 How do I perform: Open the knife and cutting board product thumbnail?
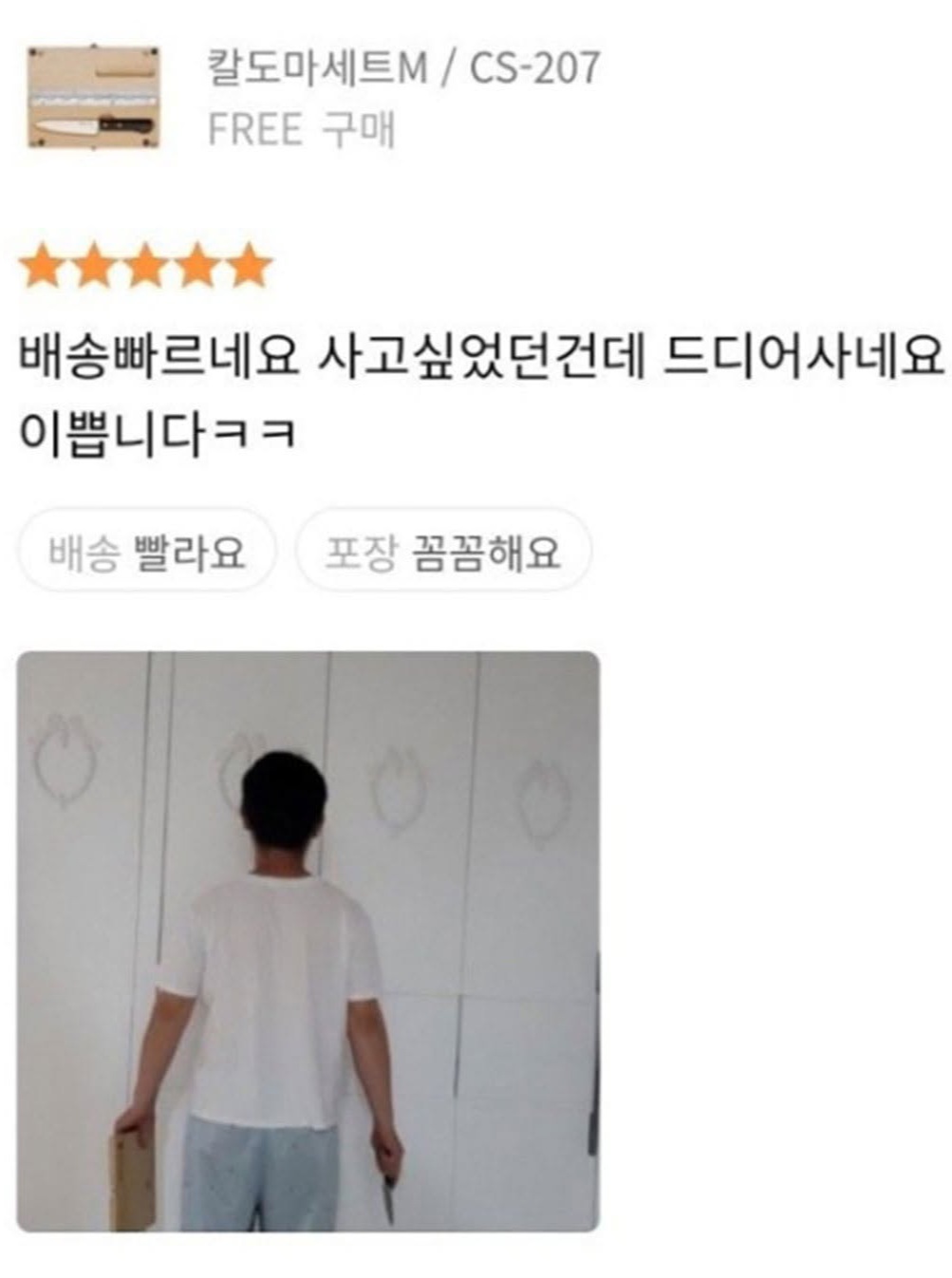coord(92,96)
